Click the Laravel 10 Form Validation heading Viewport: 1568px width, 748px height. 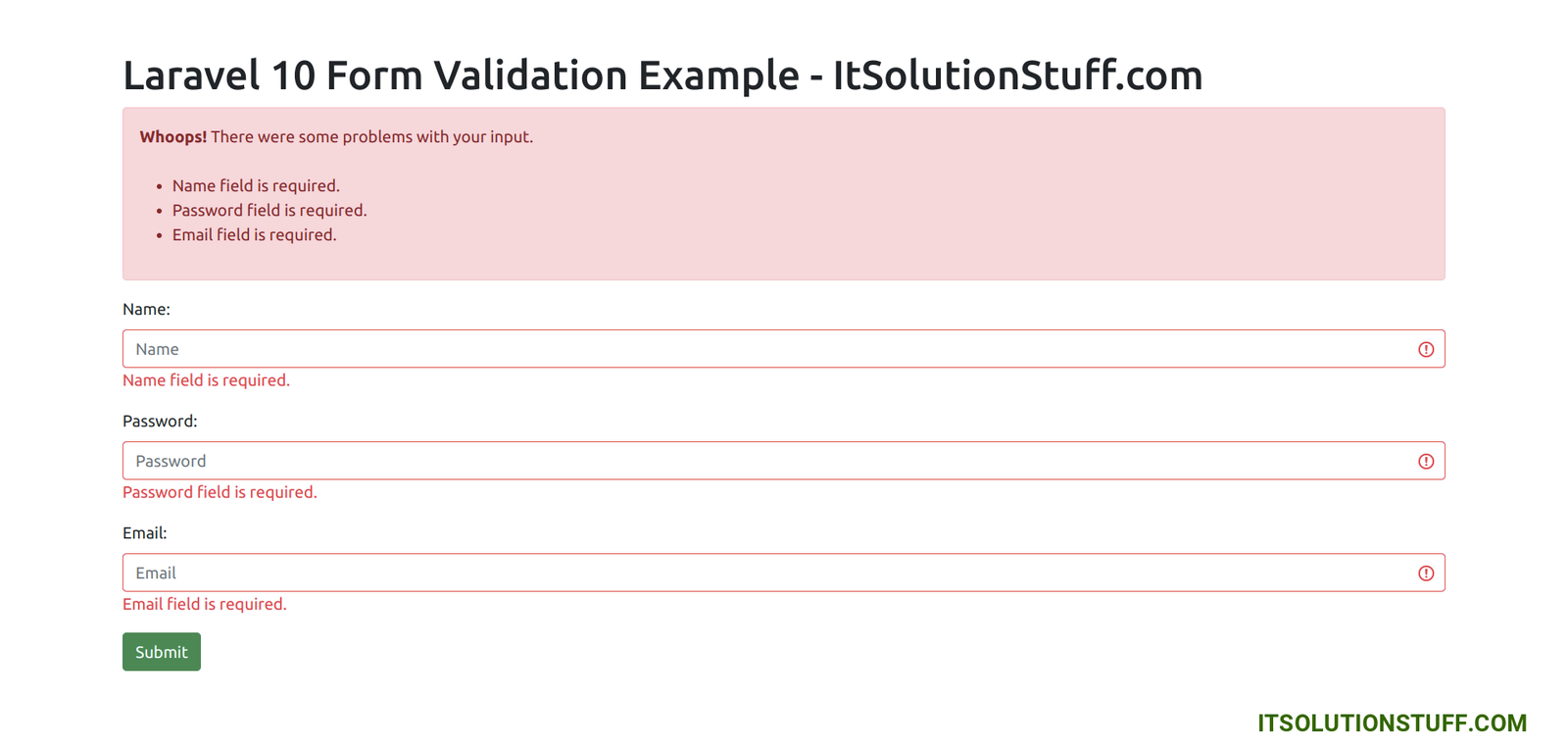click(662, 75)
